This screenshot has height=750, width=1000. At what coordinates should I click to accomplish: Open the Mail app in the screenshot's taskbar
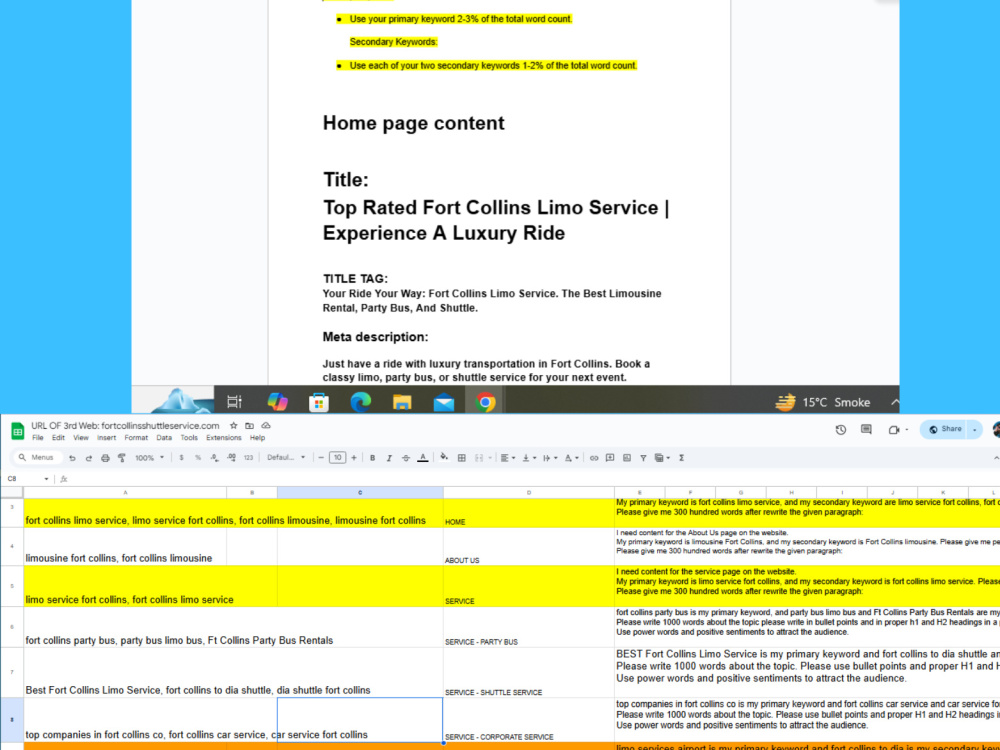(444, 402)
